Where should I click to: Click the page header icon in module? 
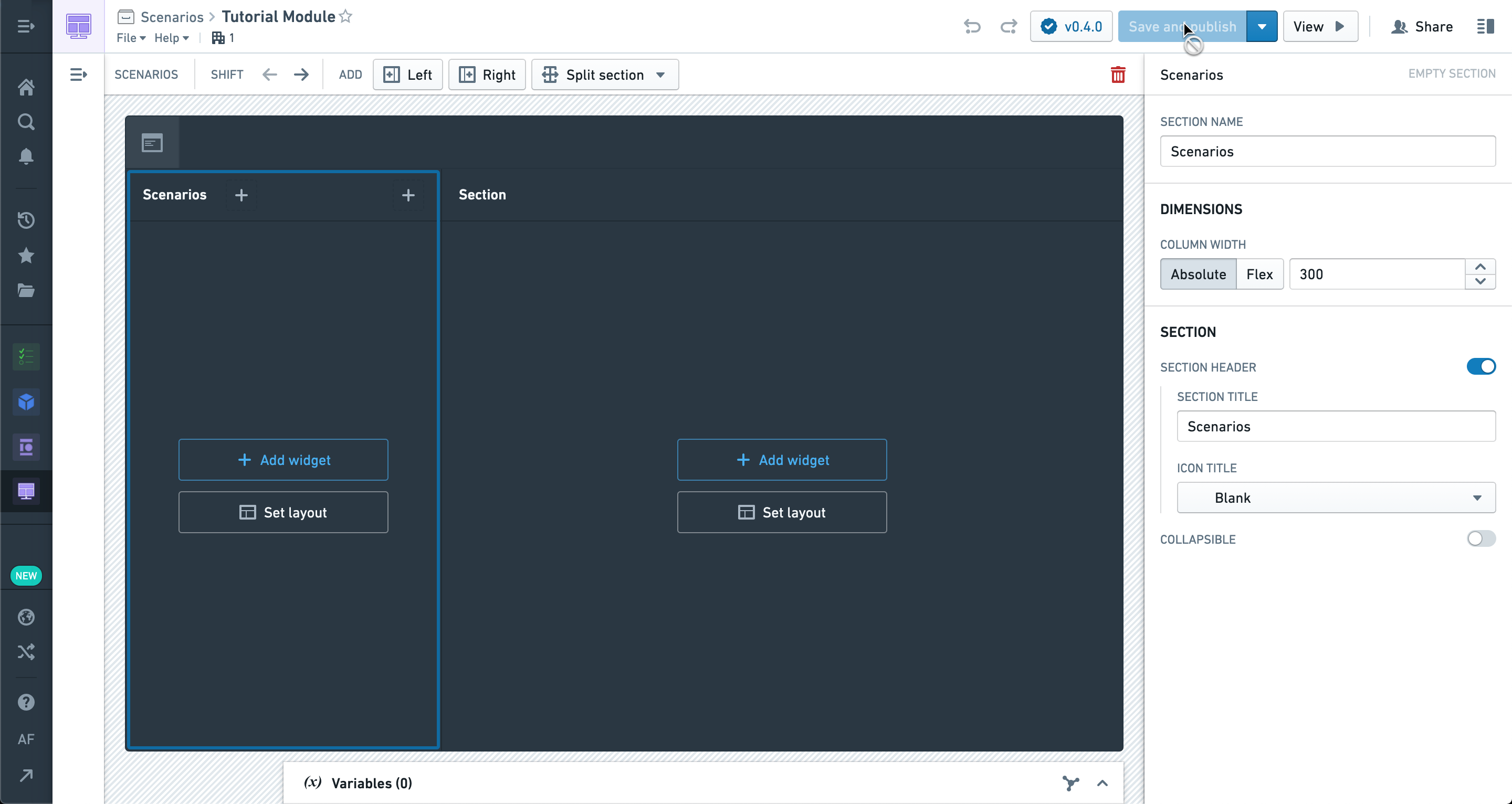click(152, 143)
